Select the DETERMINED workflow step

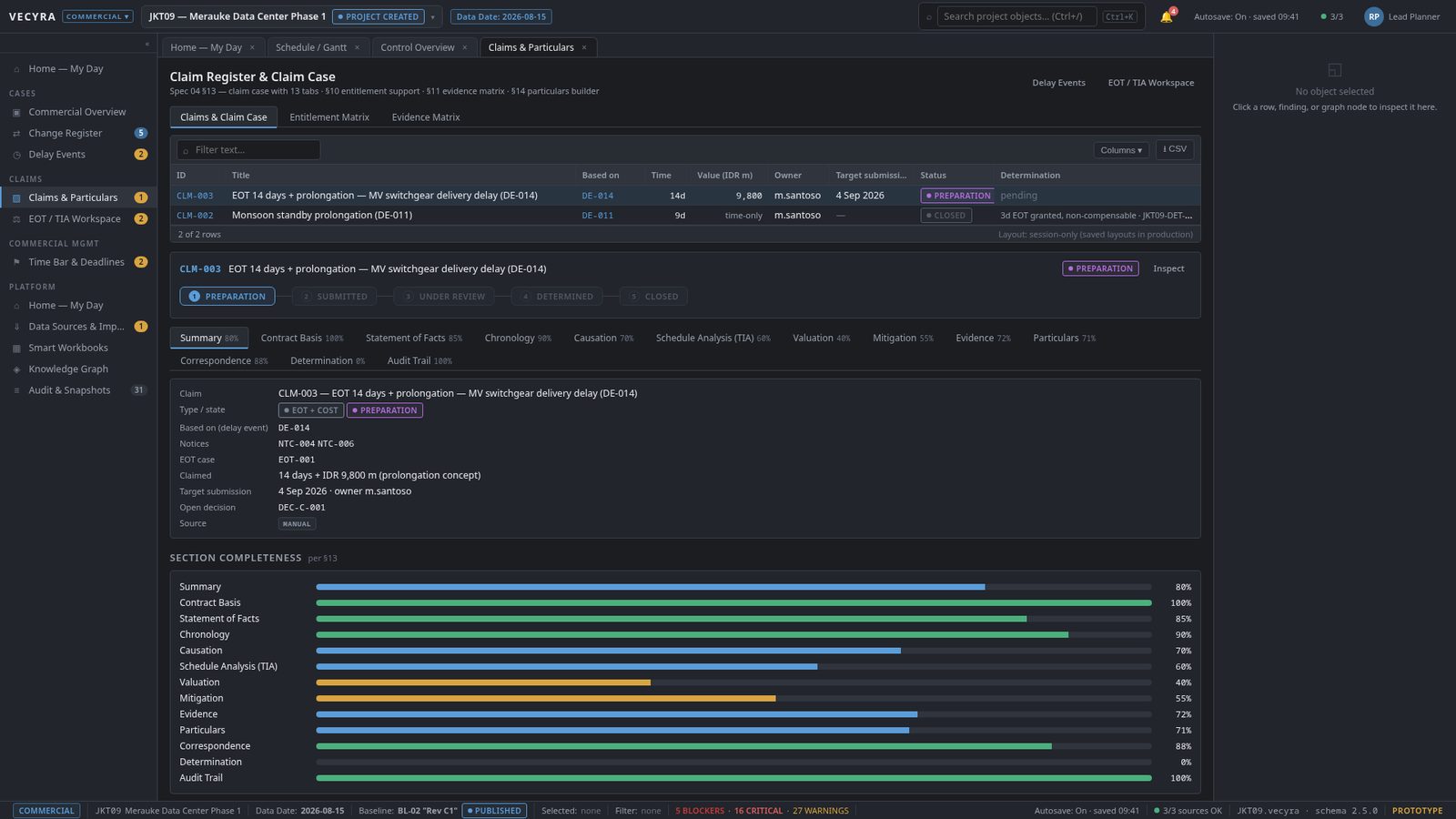(x=556, y=297)
